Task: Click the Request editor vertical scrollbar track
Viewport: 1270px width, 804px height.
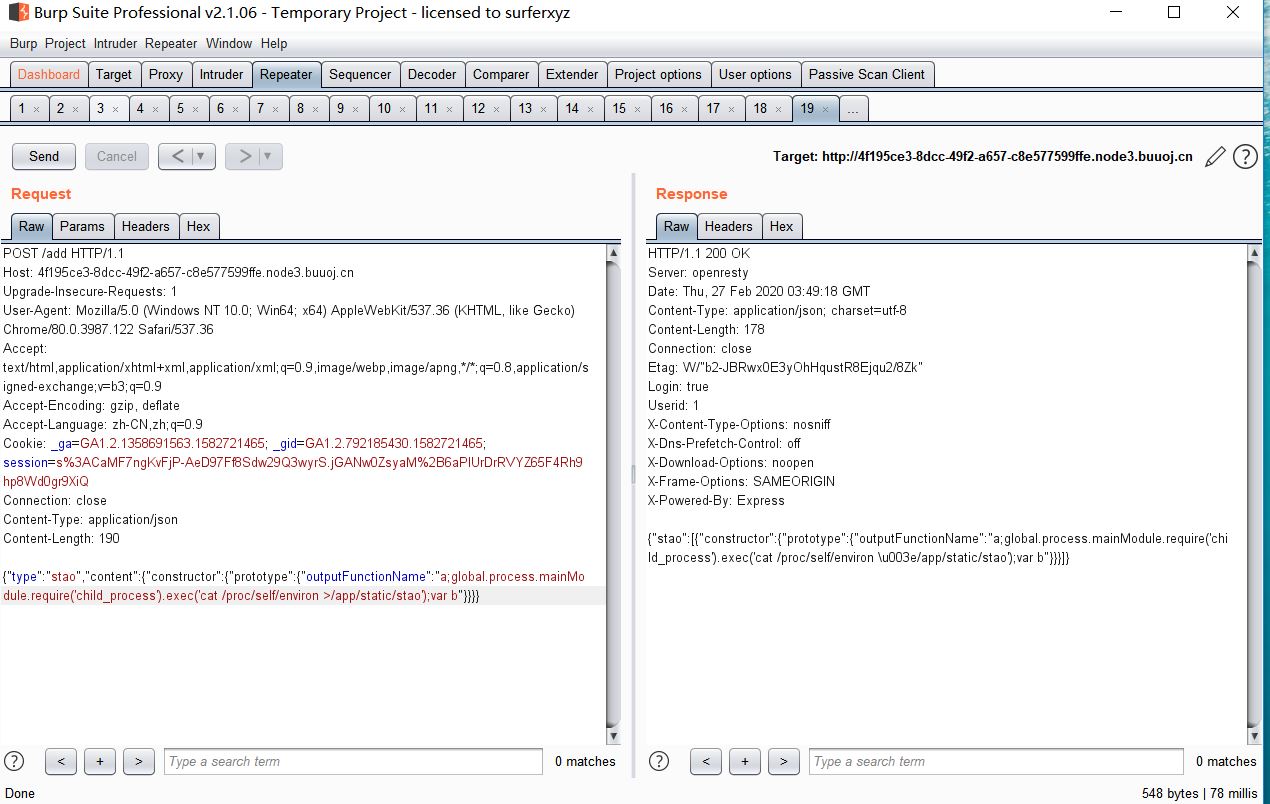Action: pyautogui.click(x=613, y=495)
